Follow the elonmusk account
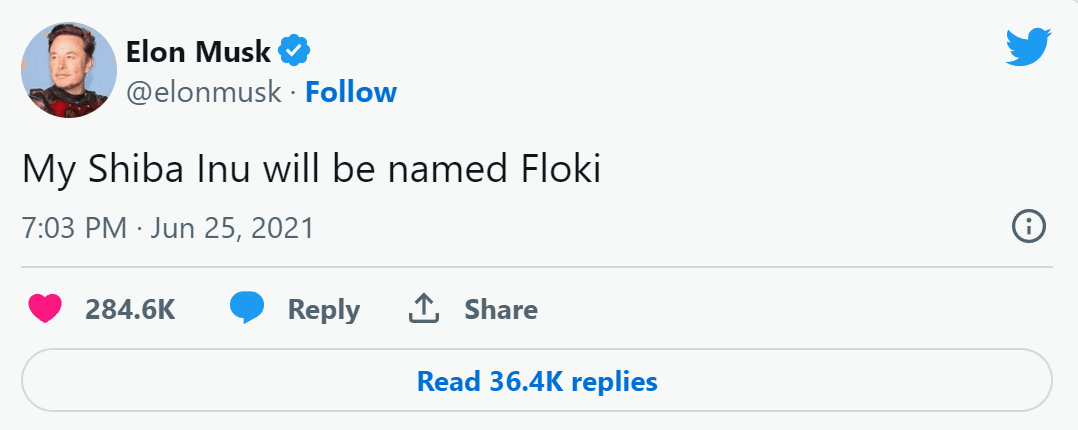 point(351,92)
